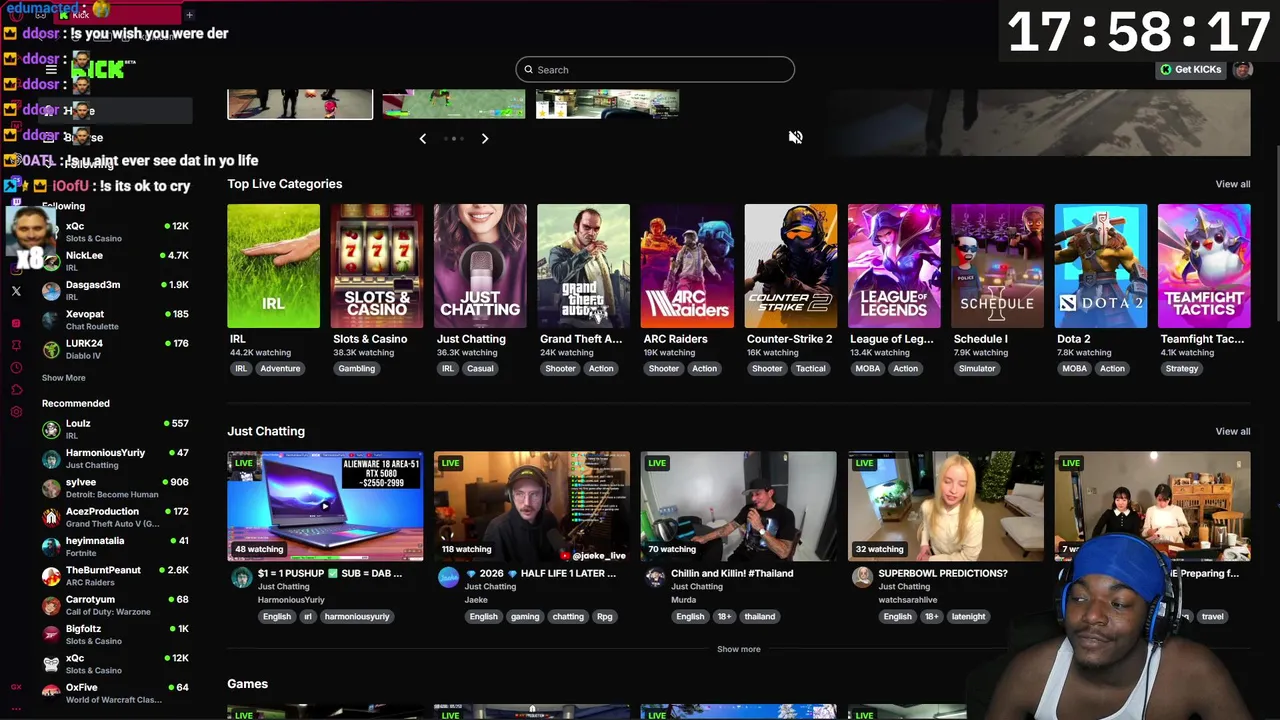1280x720 pixels.
Task: Open Carrotyum in Recommended channels
Action: [x=115, y=605]
